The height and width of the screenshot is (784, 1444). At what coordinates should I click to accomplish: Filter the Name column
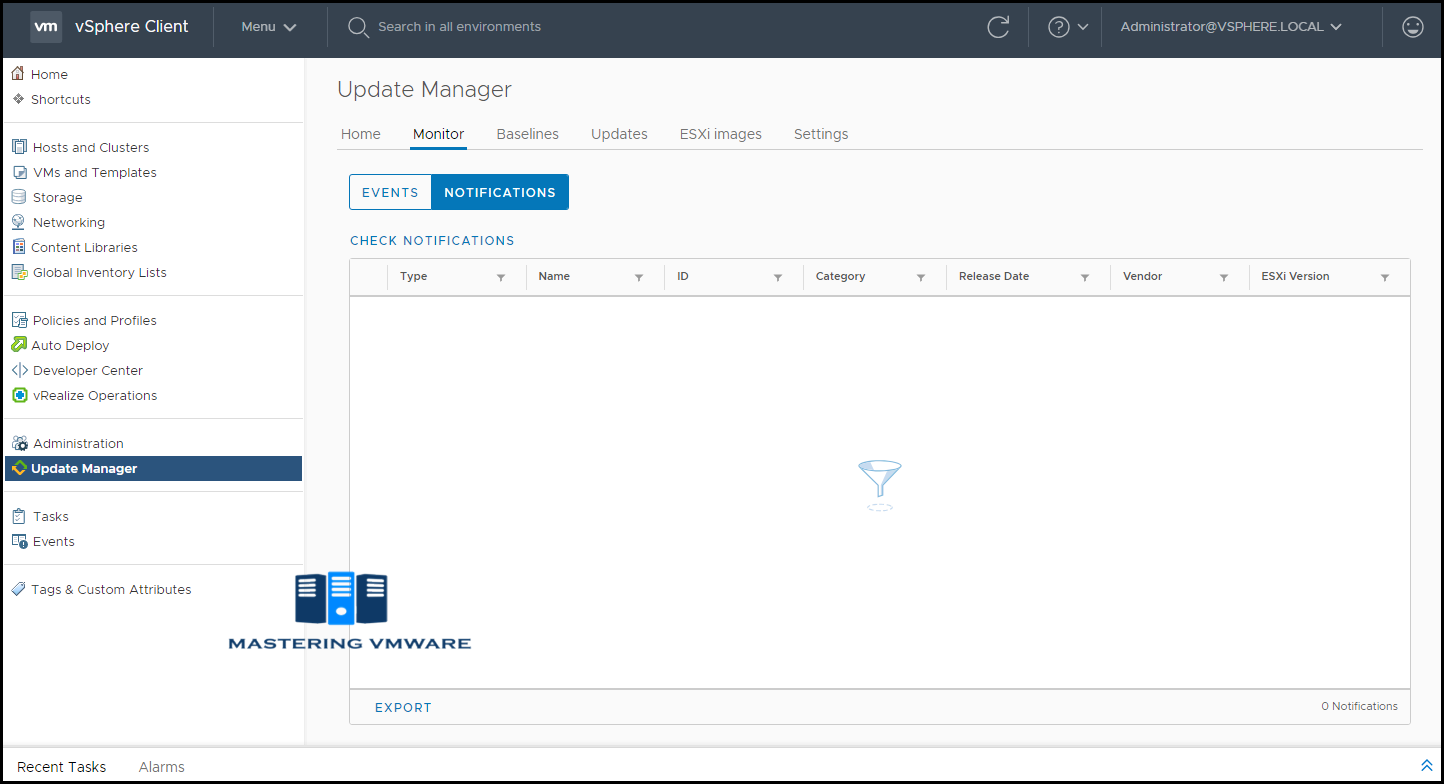pyautogui.click(x=639, y=278)
